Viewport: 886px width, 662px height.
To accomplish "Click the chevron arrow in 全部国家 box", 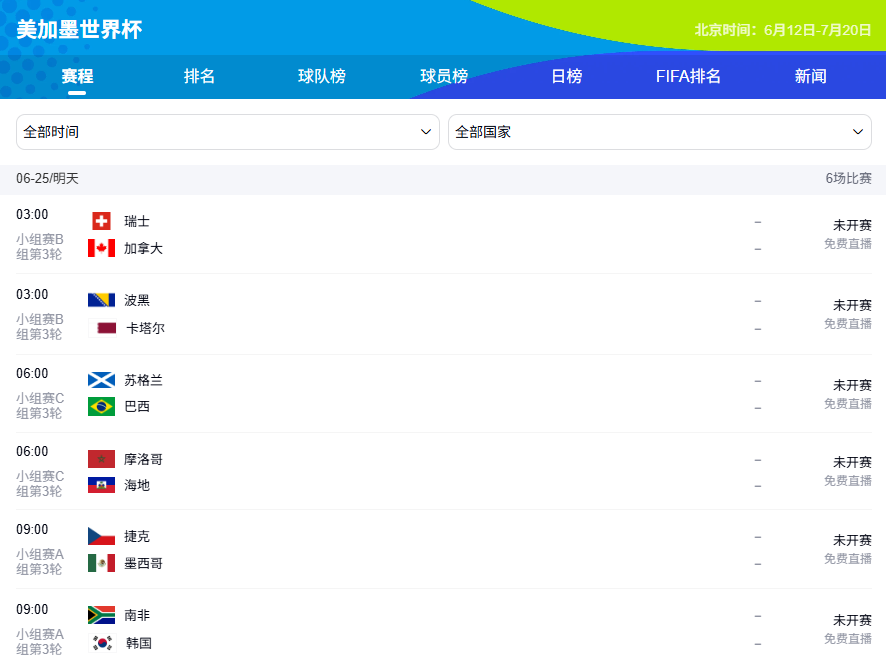I will (858, 132).
